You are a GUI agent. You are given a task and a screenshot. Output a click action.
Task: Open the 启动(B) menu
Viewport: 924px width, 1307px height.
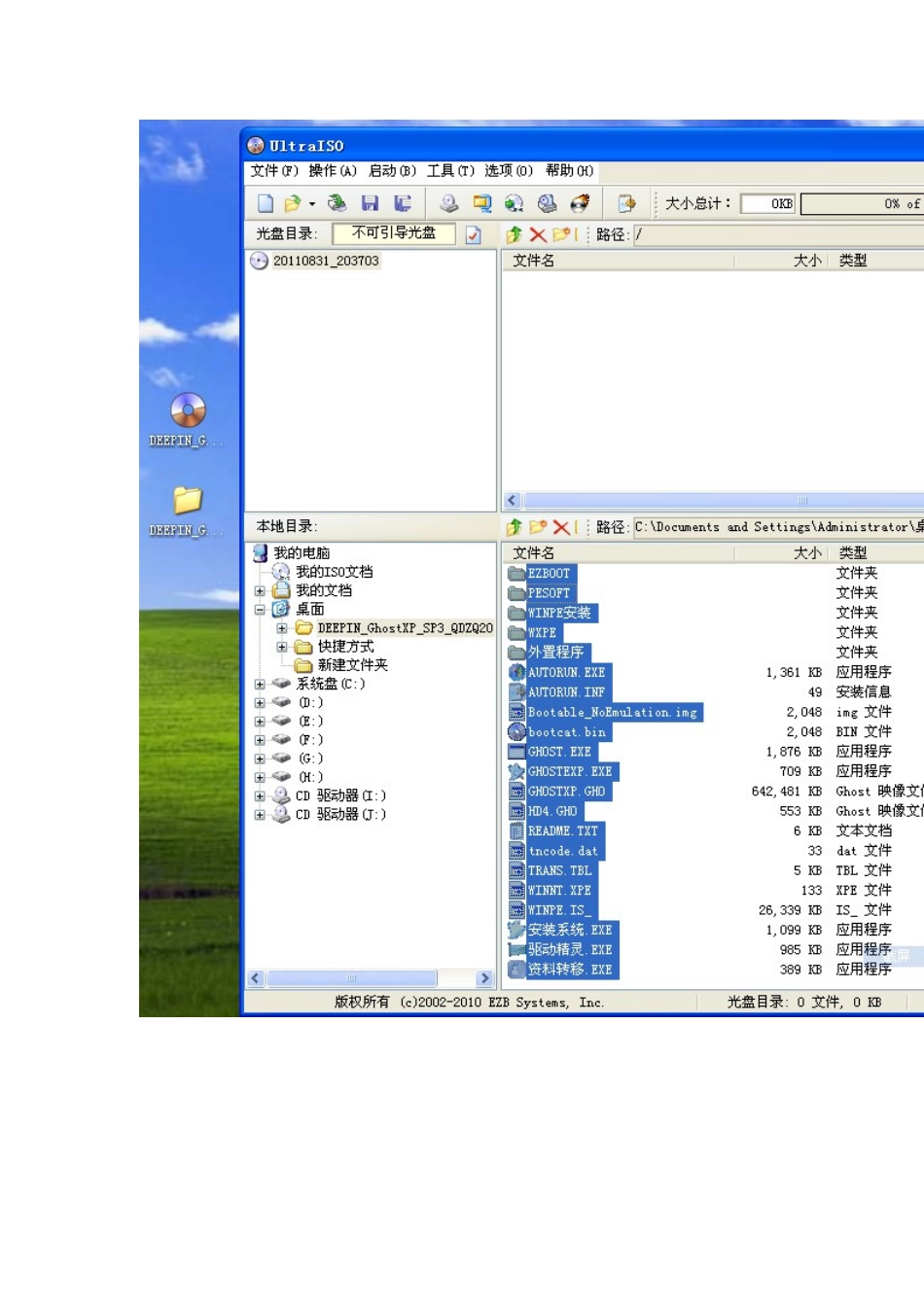tap(392, 171)
